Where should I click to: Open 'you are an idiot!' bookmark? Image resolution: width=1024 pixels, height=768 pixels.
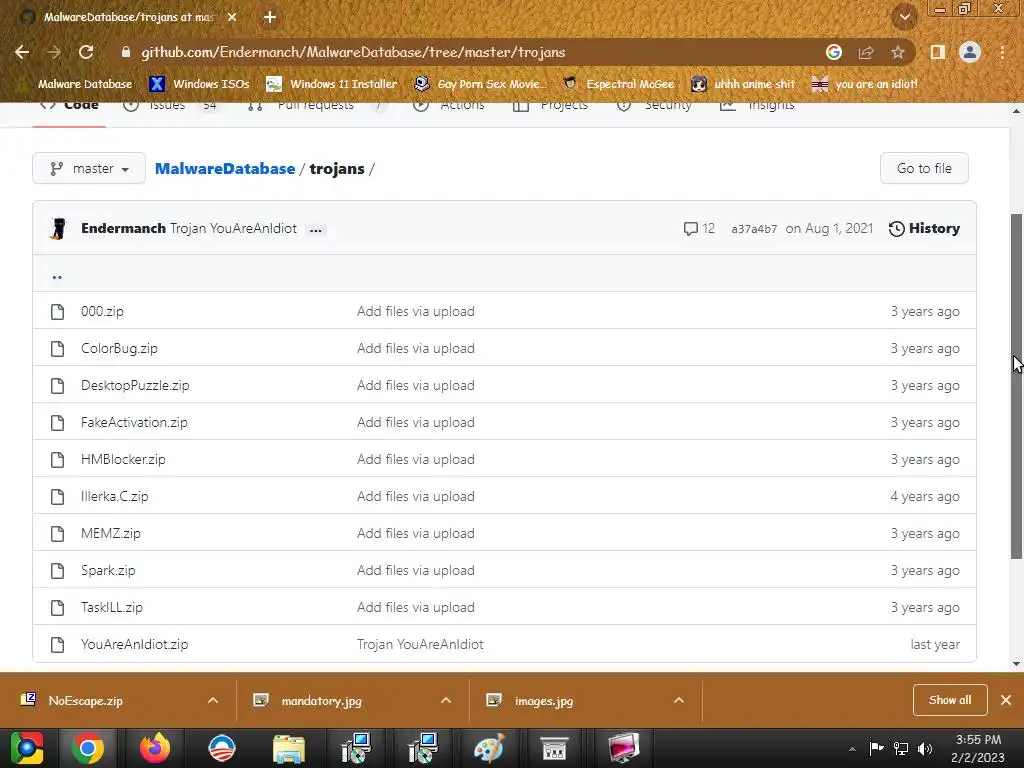[865, 84]
